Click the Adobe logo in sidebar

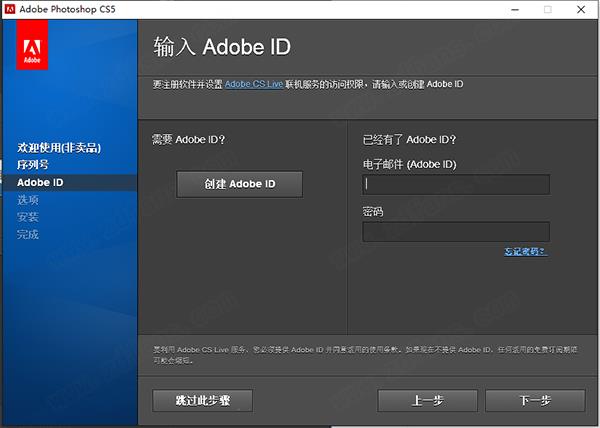(32, 45)
